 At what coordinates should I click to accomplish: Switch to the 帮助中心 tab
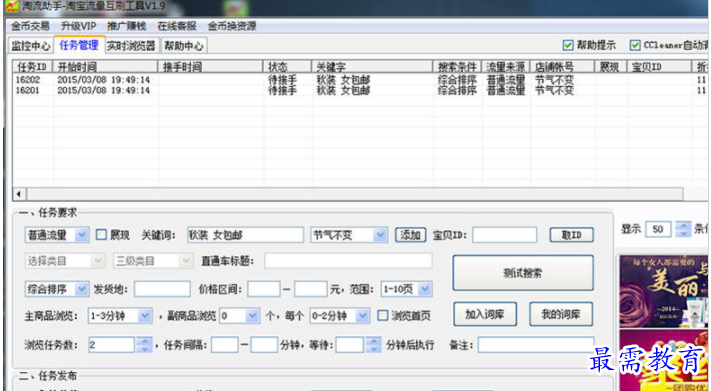[x=184, y=46]
